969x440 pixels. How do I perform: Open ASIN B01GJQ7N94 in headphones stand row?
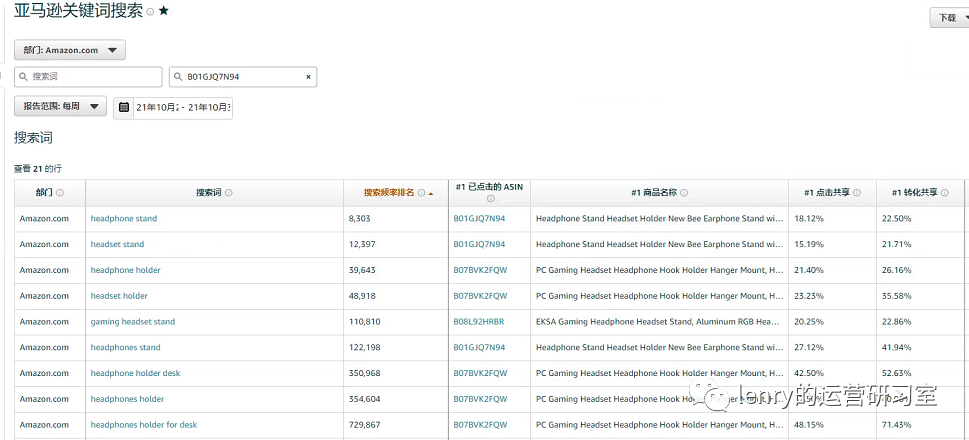pyautogui.click(x=480, y=347)
